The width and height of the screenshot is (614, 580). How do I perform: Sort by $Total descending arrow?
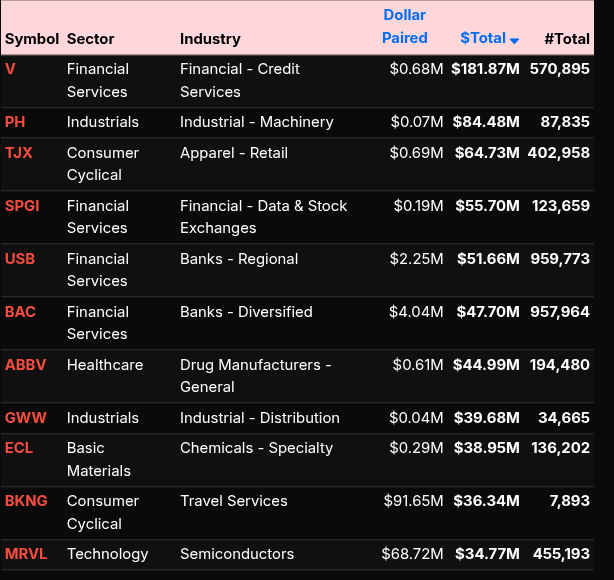tap(514, 40)
